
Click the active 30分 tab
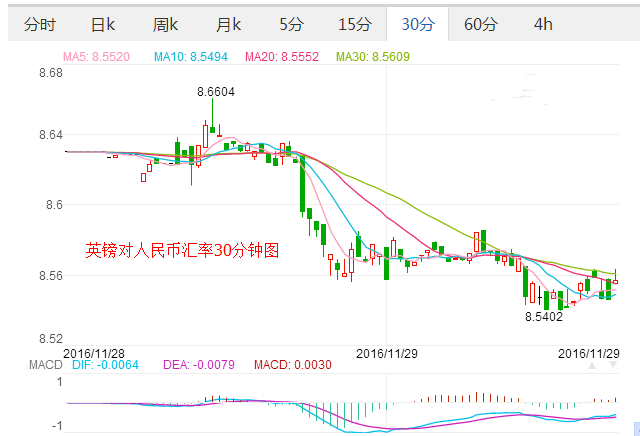(x=416, y=24)
